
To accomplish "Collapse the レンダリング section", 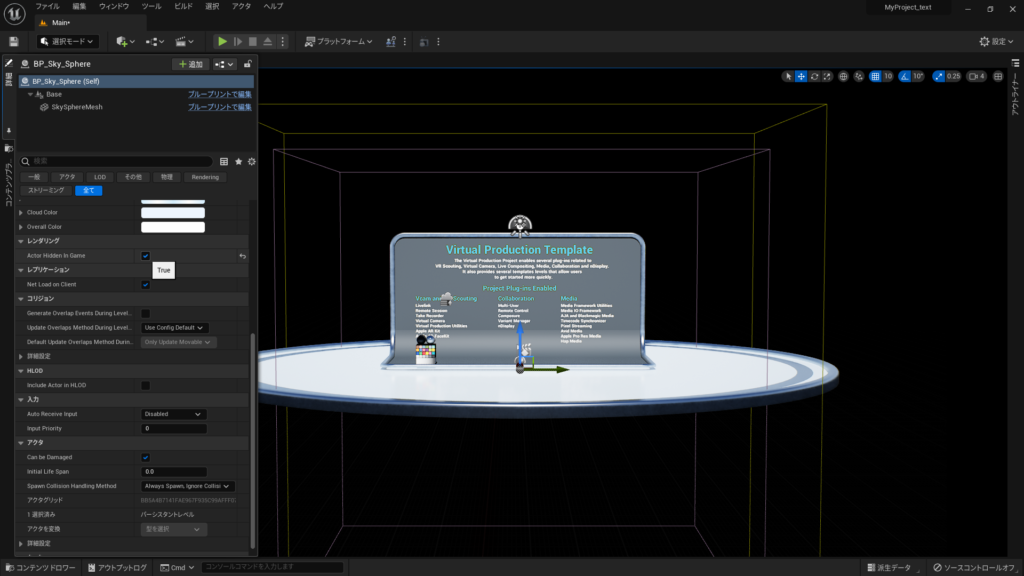I will 19,239.
